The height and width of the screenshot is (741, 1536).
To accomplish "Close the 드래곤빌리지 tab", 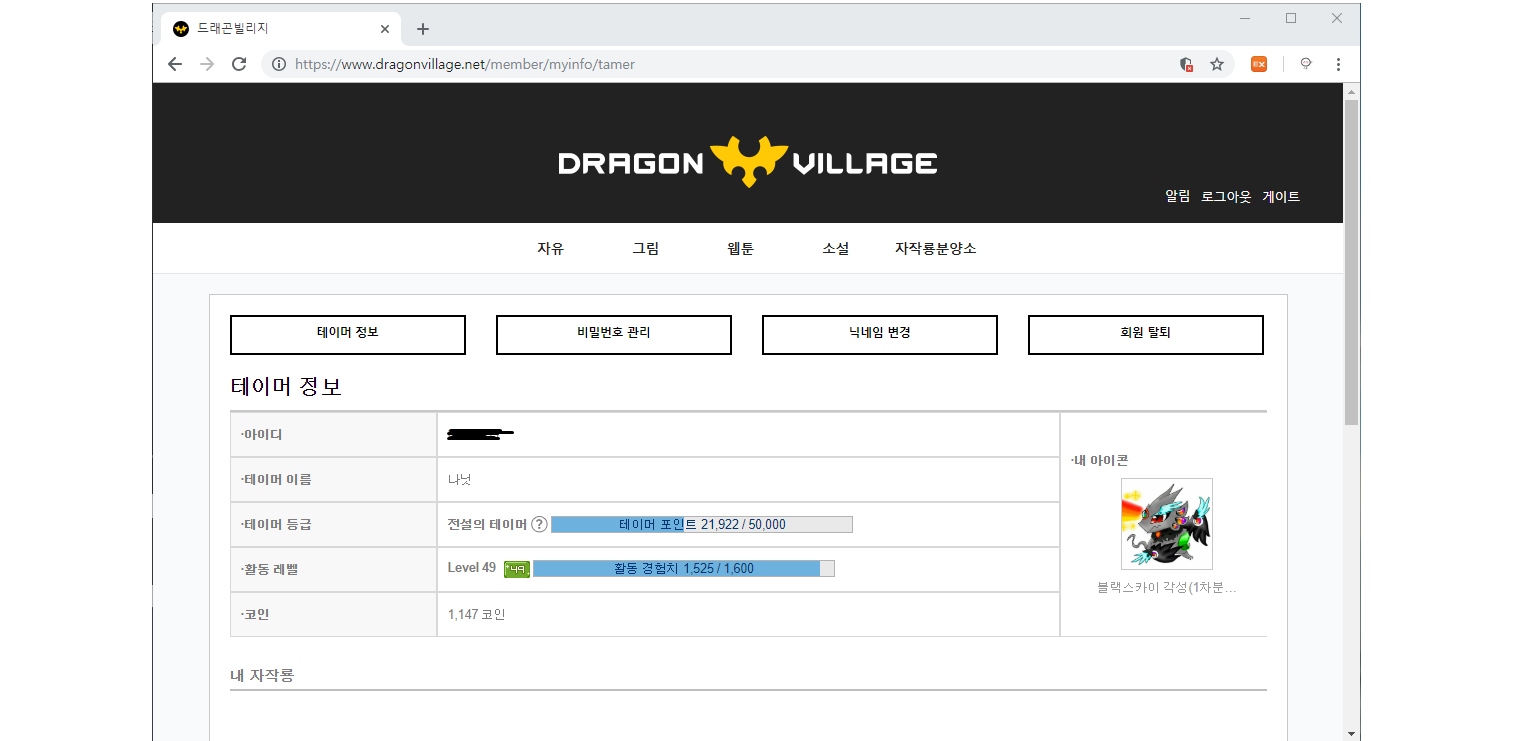I will [x=385, y=29].
